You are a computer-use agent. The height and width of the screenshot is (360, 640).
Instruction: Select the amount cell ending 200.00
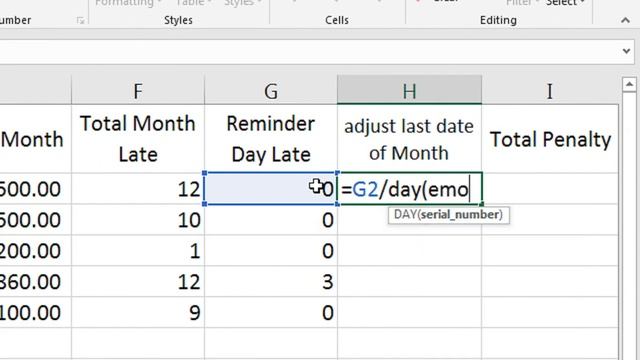[36, 251]
